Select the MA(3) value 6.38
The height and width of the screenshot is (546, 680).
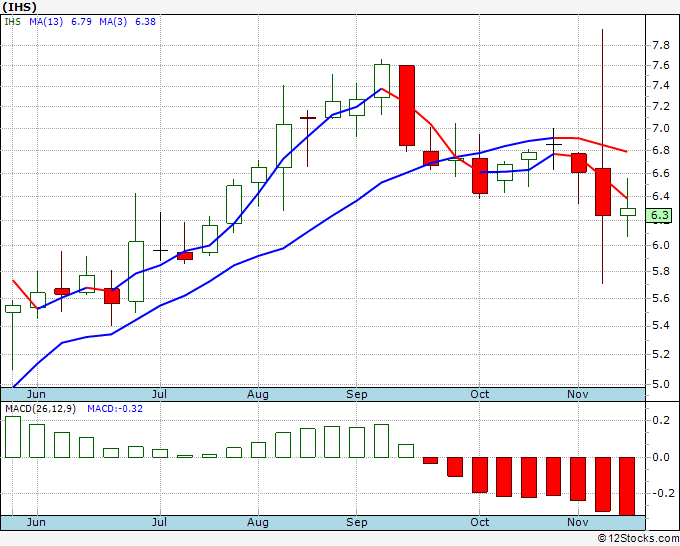click(145, 22)
